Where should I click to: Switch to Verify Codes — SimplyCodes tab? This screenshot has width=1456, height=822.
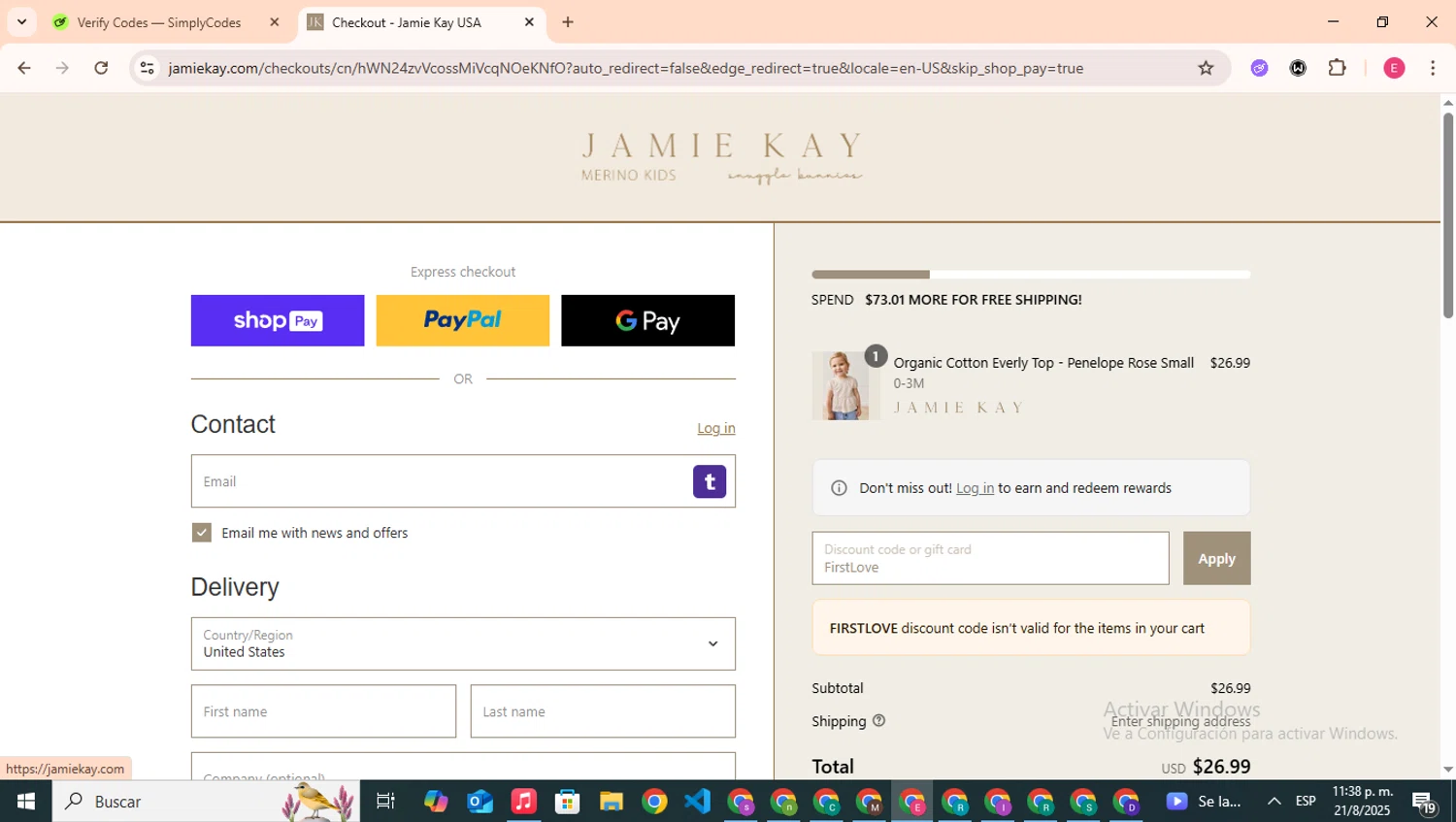click(x=159, y=22)
